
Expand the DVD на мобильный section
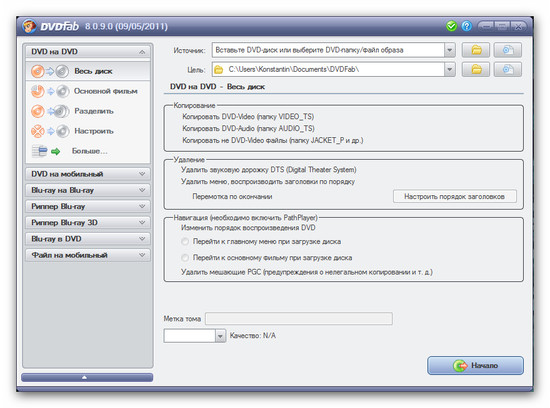(x=88, y=174)
